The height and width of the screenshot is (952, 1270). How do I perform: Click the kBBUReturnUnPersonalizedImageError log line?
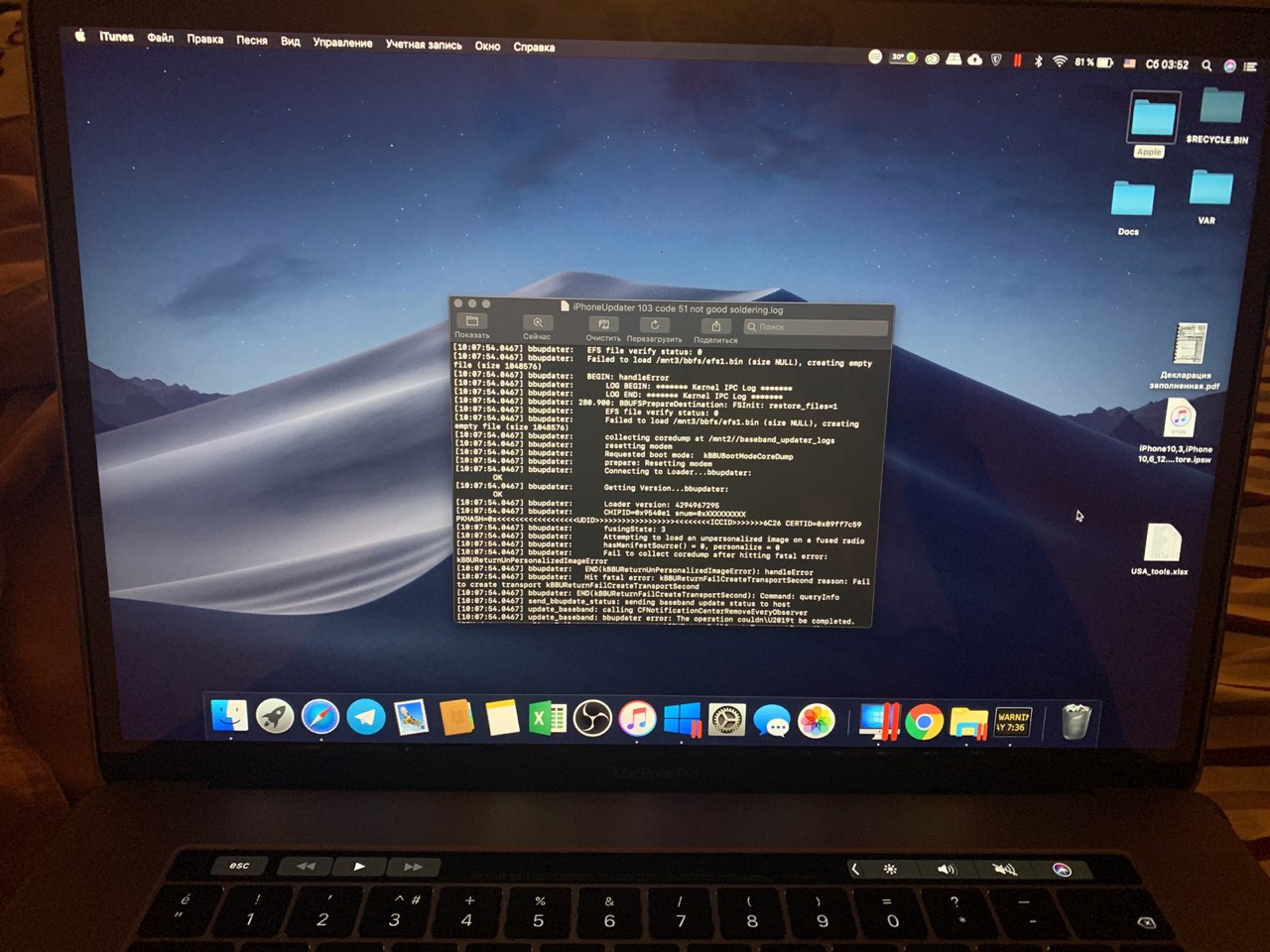point(532,561)
